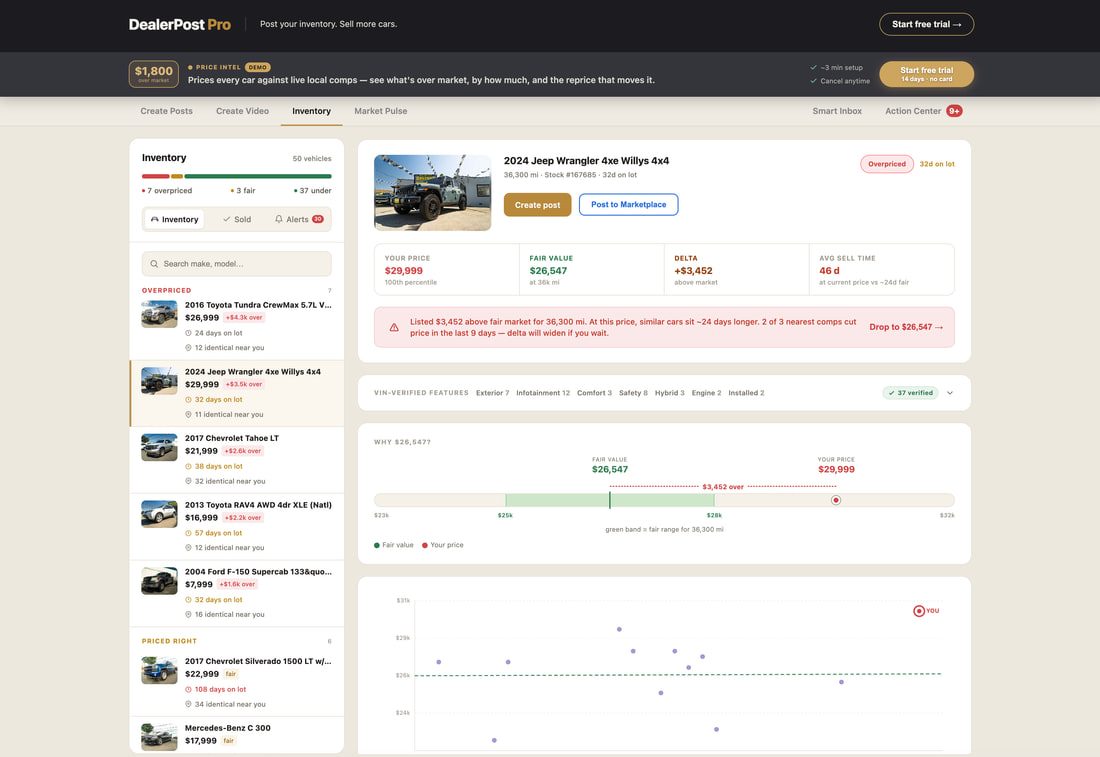Viewport: 1100px width, 757px height.
Task: Select the 2017 Chevrolet Tahoe LT listing
Action: 236,460
